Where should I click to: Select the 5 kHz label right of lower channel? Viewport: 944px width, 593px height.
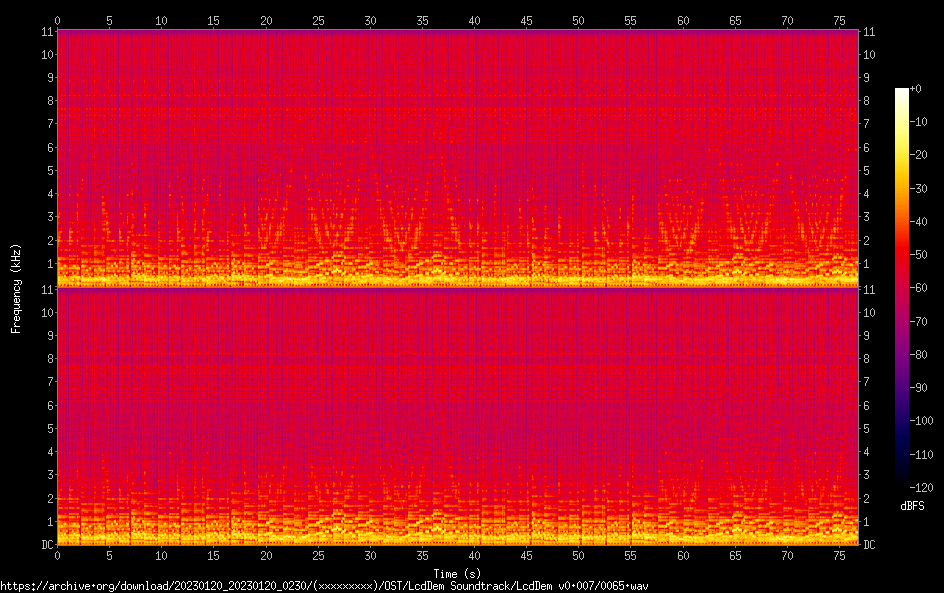[868, 428]
